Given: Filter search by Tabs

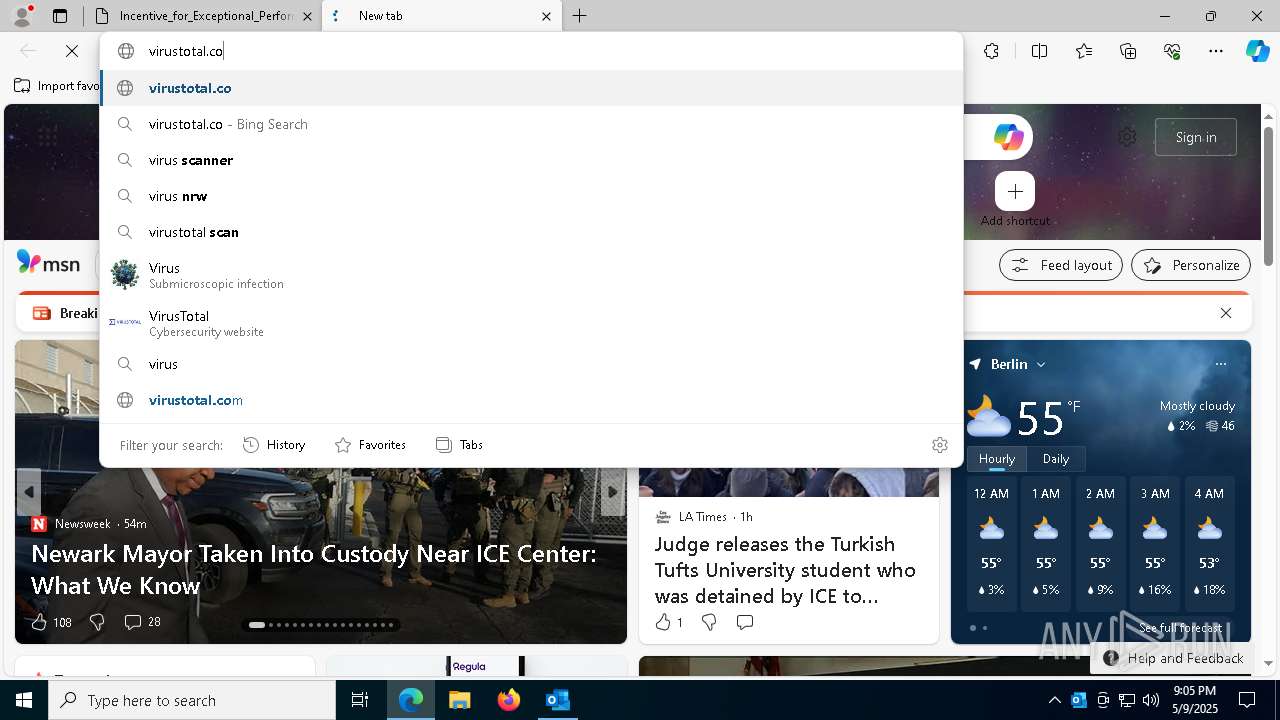Looking at the screenshot, I should tap(459, 445).
